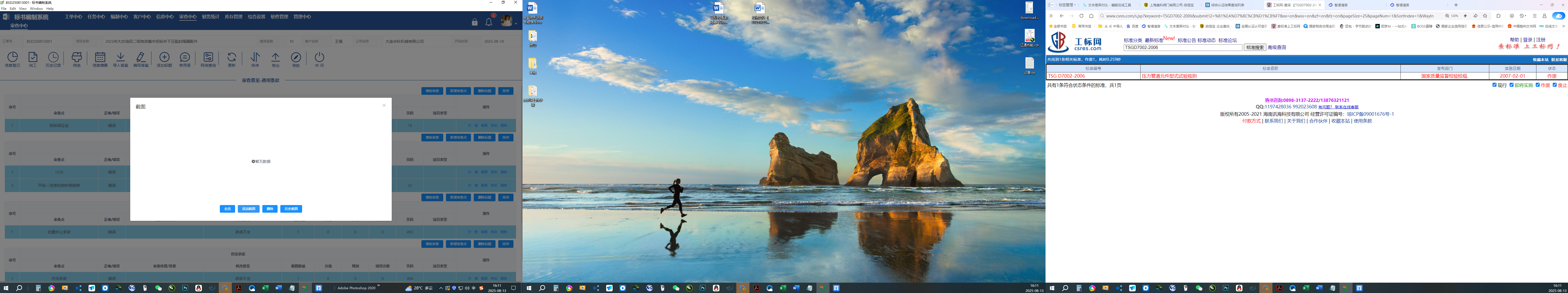Open the notification bell in 标书编制系统

489,22
